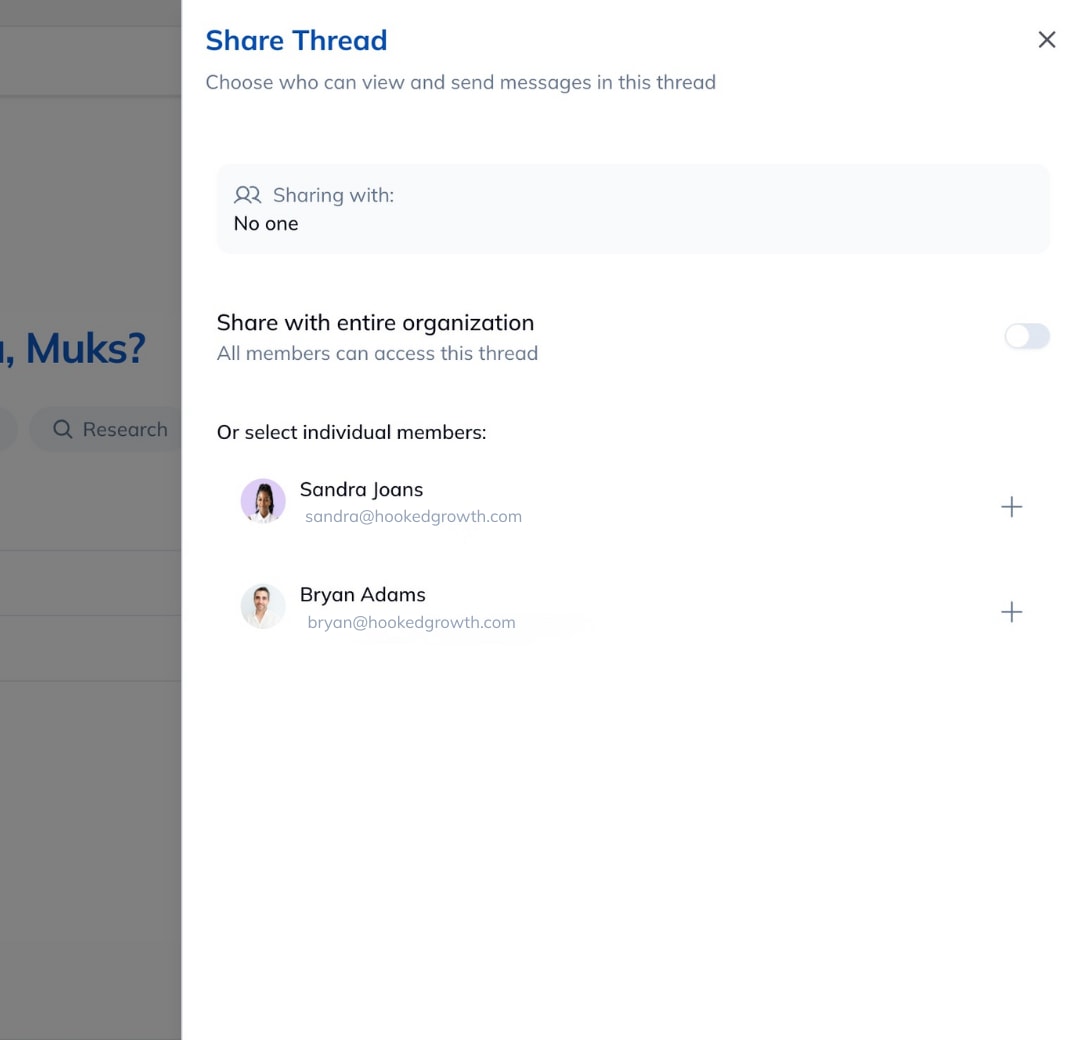
Task: Click the X icon at top right
Action: point(1046,39)
